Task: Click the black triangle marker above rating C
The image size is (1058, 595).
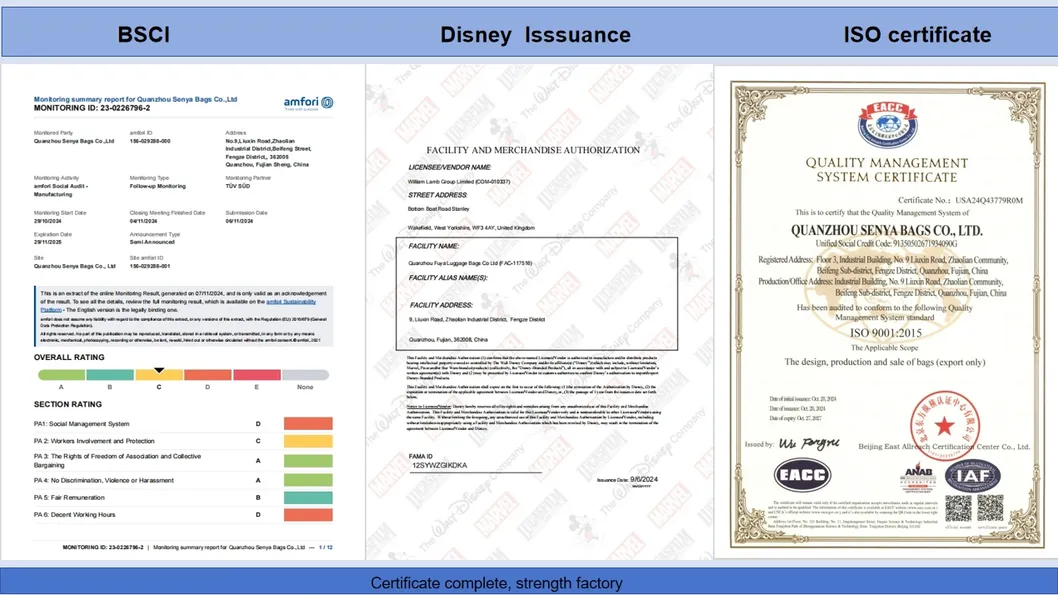Action: tap(159, 370)
